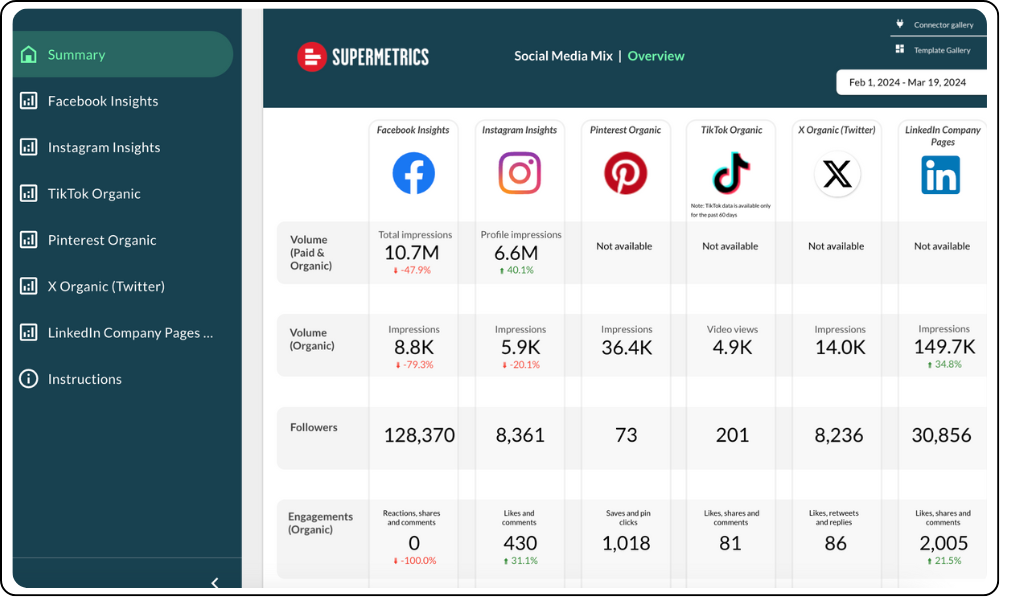Screen dimensions: 1017x605
Task: Open the Facebook Insights page
Action: [103, 101]
